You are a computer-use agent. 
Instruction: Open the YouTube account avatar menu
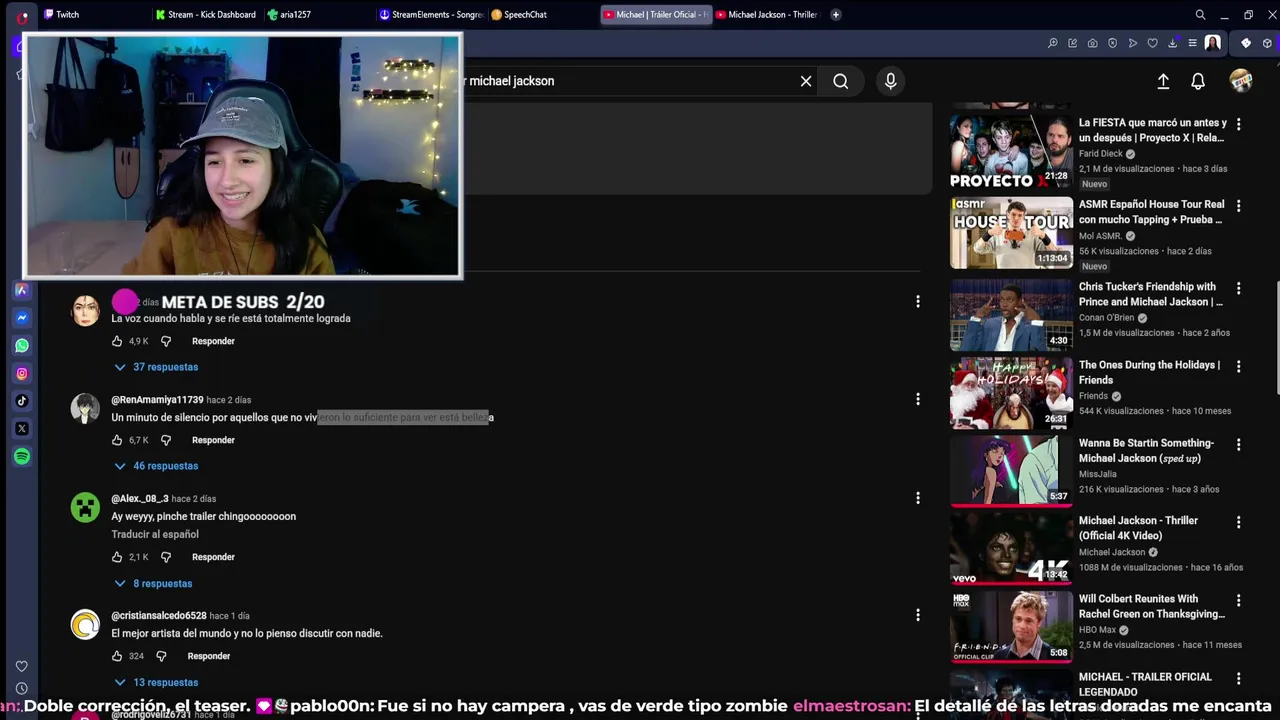click(1241, 81)
